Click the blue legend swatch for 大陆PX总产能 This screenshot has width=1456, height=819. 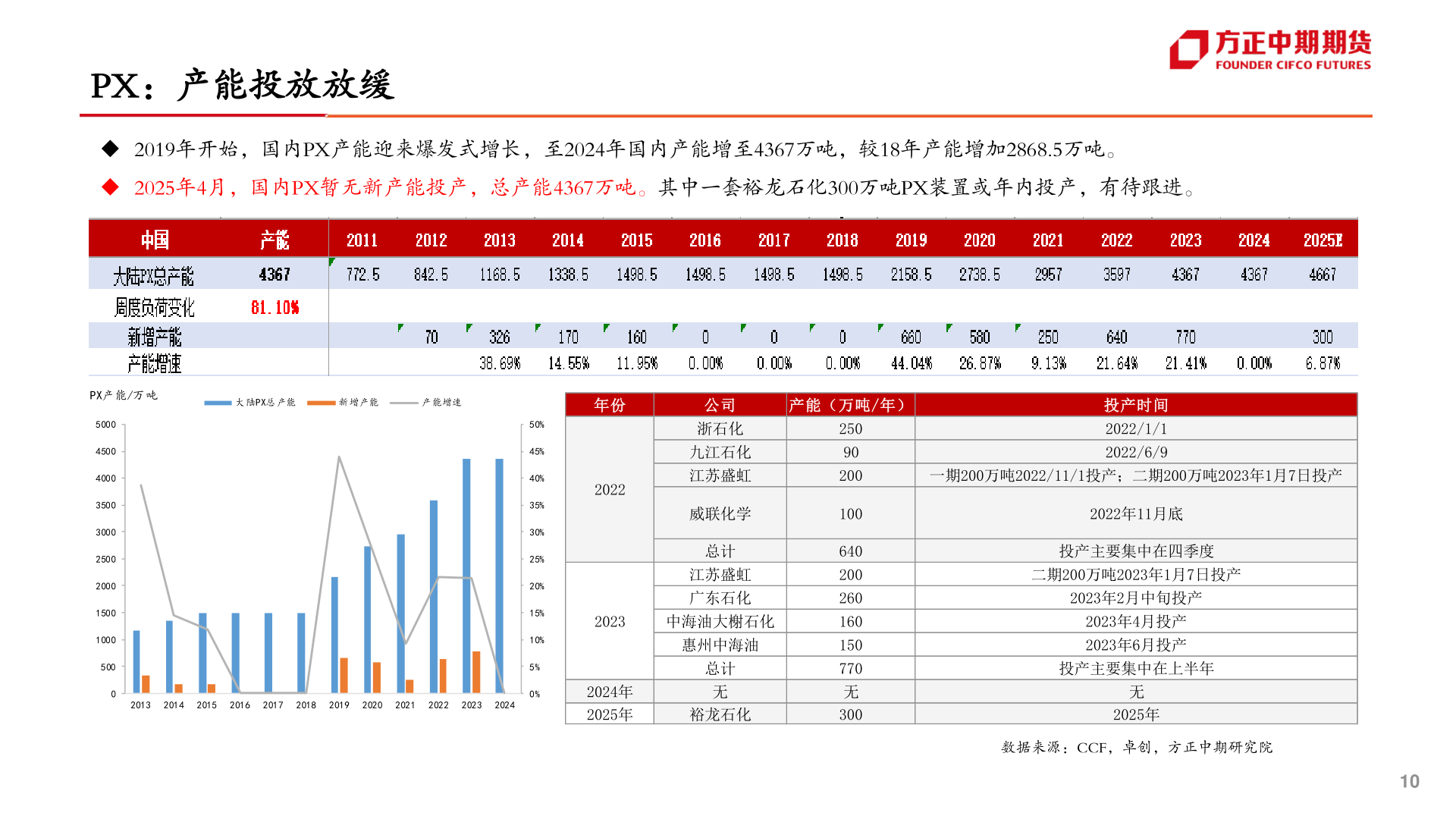coord(218,403)
